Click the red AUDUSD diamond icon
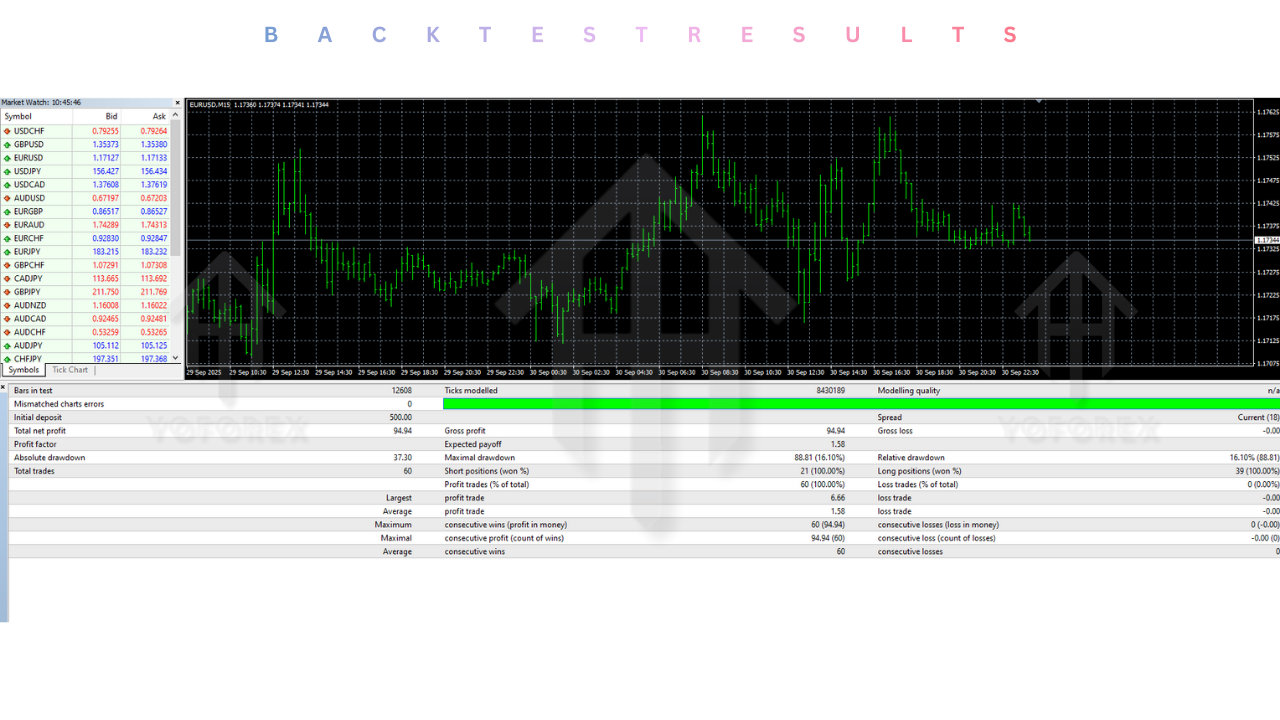This screenshot has width=1280, height=720. point(8,198)
